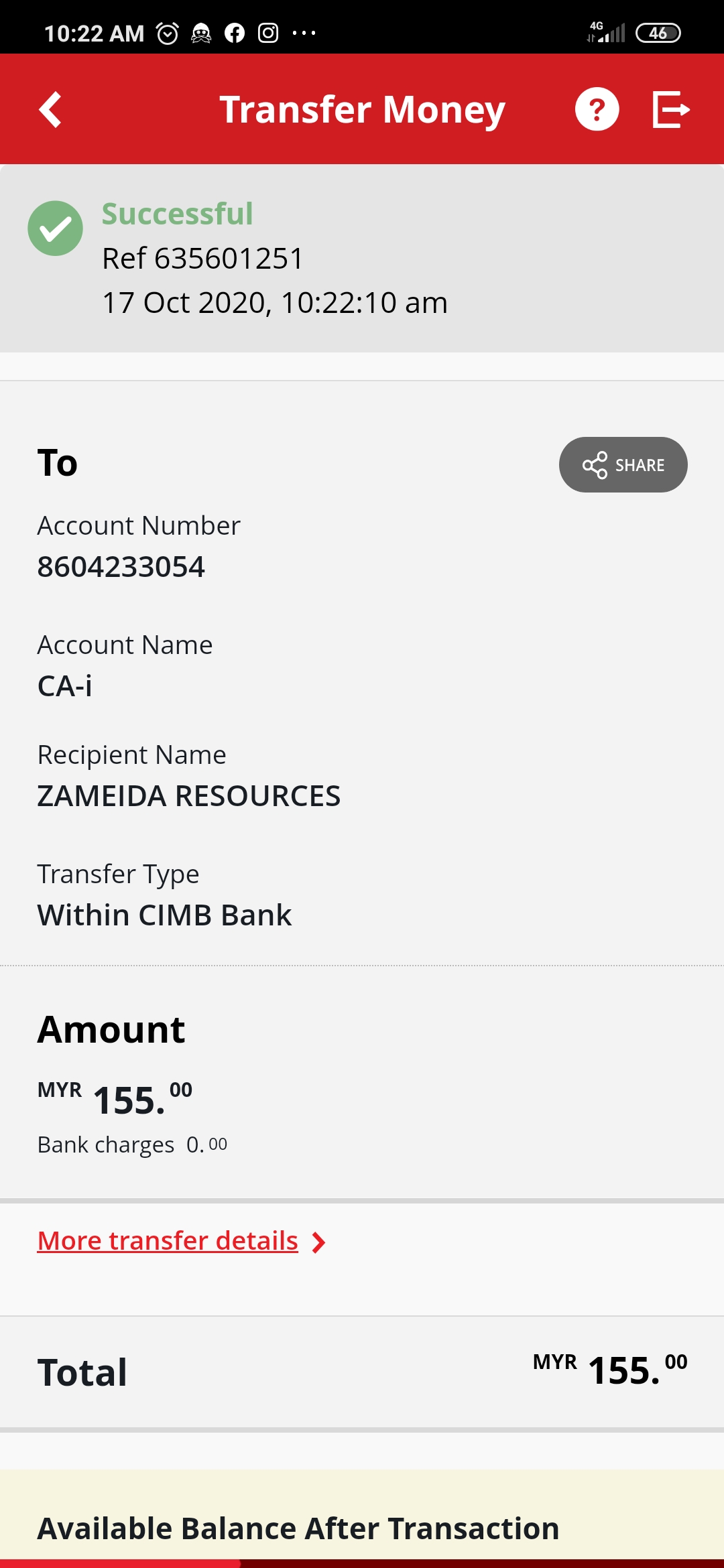Image resolution: width=724 pixels, height=1568 pixels.
Task: Tap the Transfer Money title
Action: coord(362,110)
